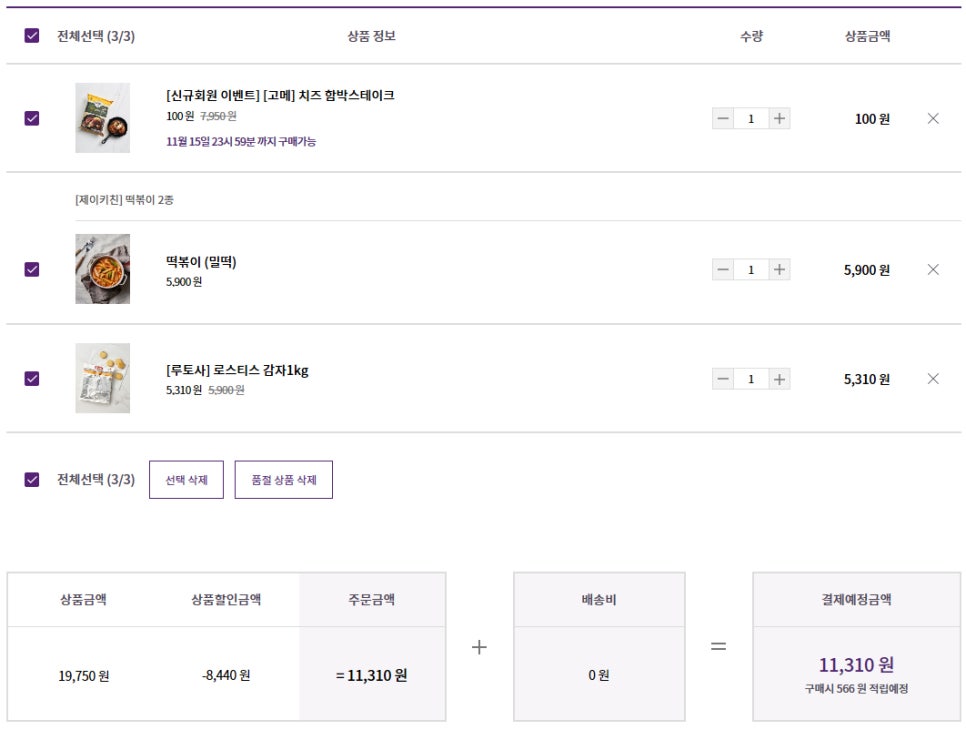Click quantity input field of 치즈 함박스테이크
Image resolution: width=966 pixels, height=730 pixels.
pos(750,118)
